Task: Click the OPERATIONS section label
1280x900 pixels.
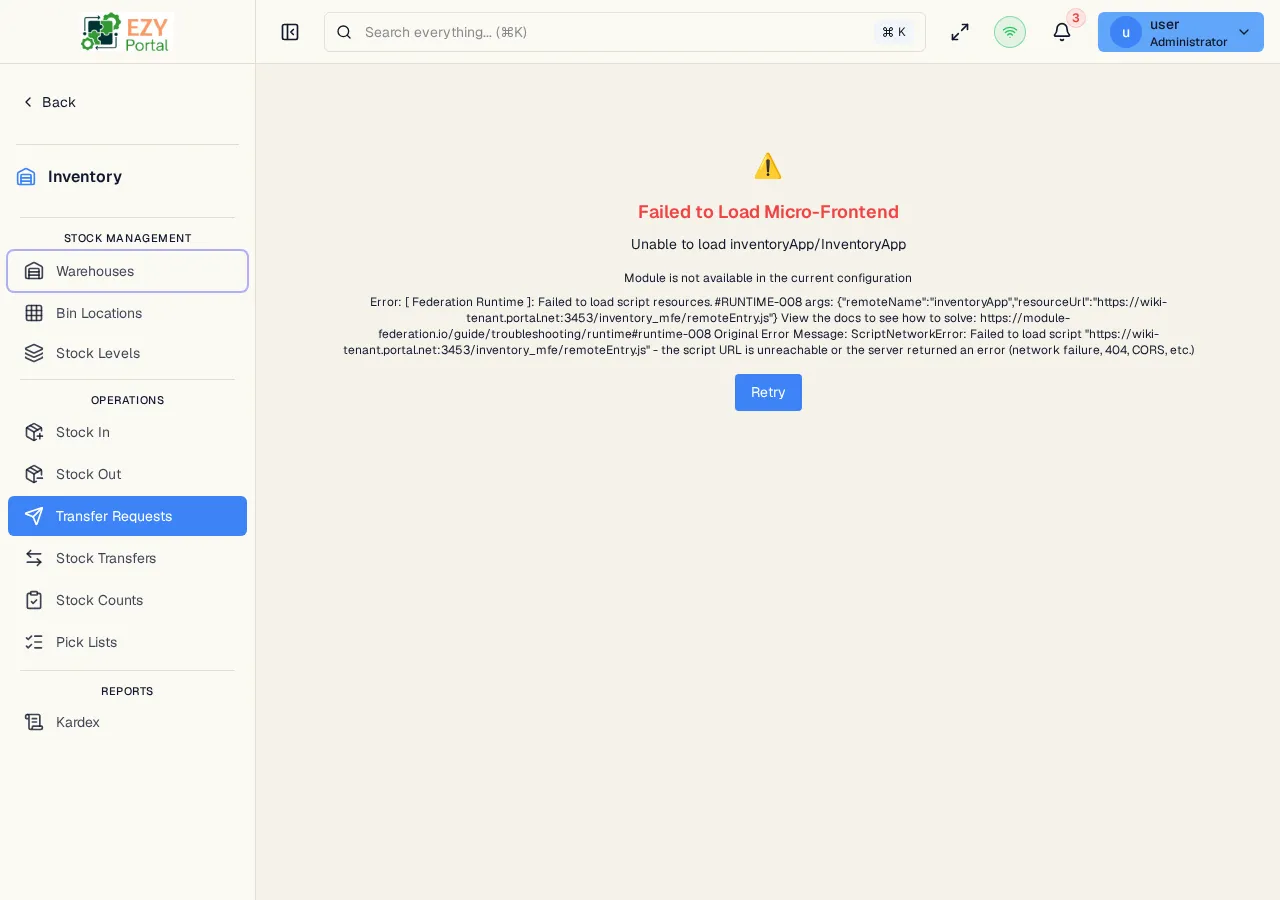Action: (x=128, y=400)
